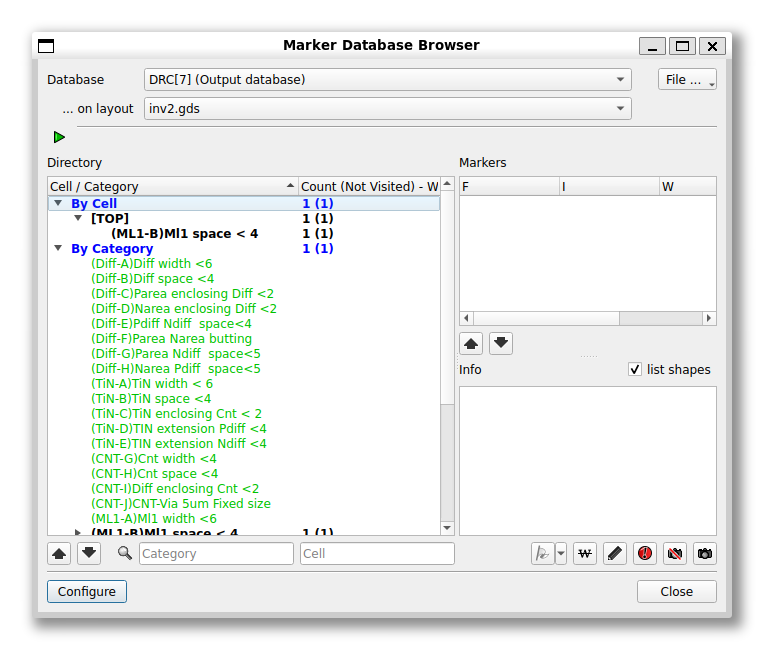This screenshot has width=763, height=649.
Task: Click the magnifier search icon beside the Category field
Action: 125,553
